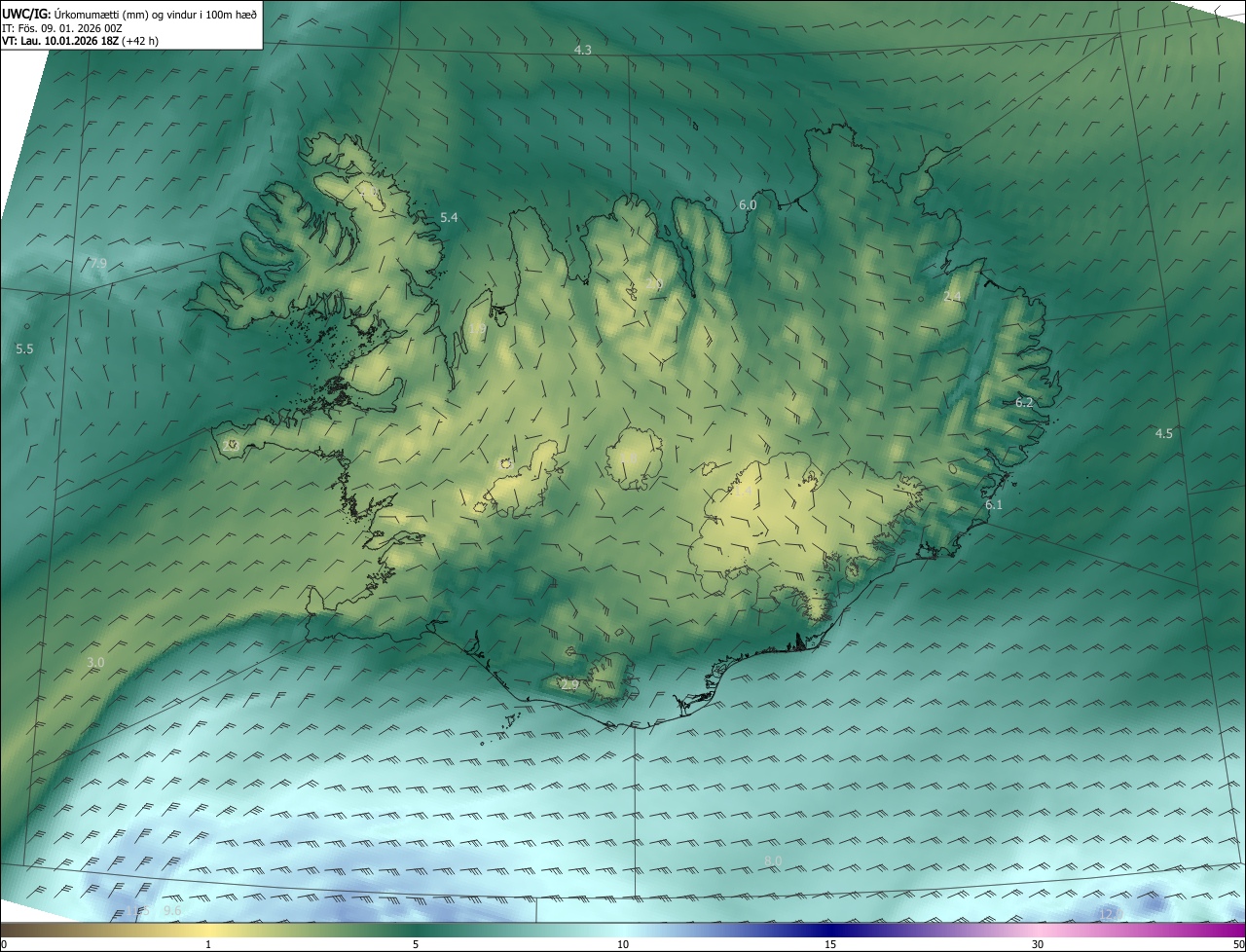The image size is (1246, 952).
Task: Select the 2.4 value label on the map
Action: click(x=952, y=297)
